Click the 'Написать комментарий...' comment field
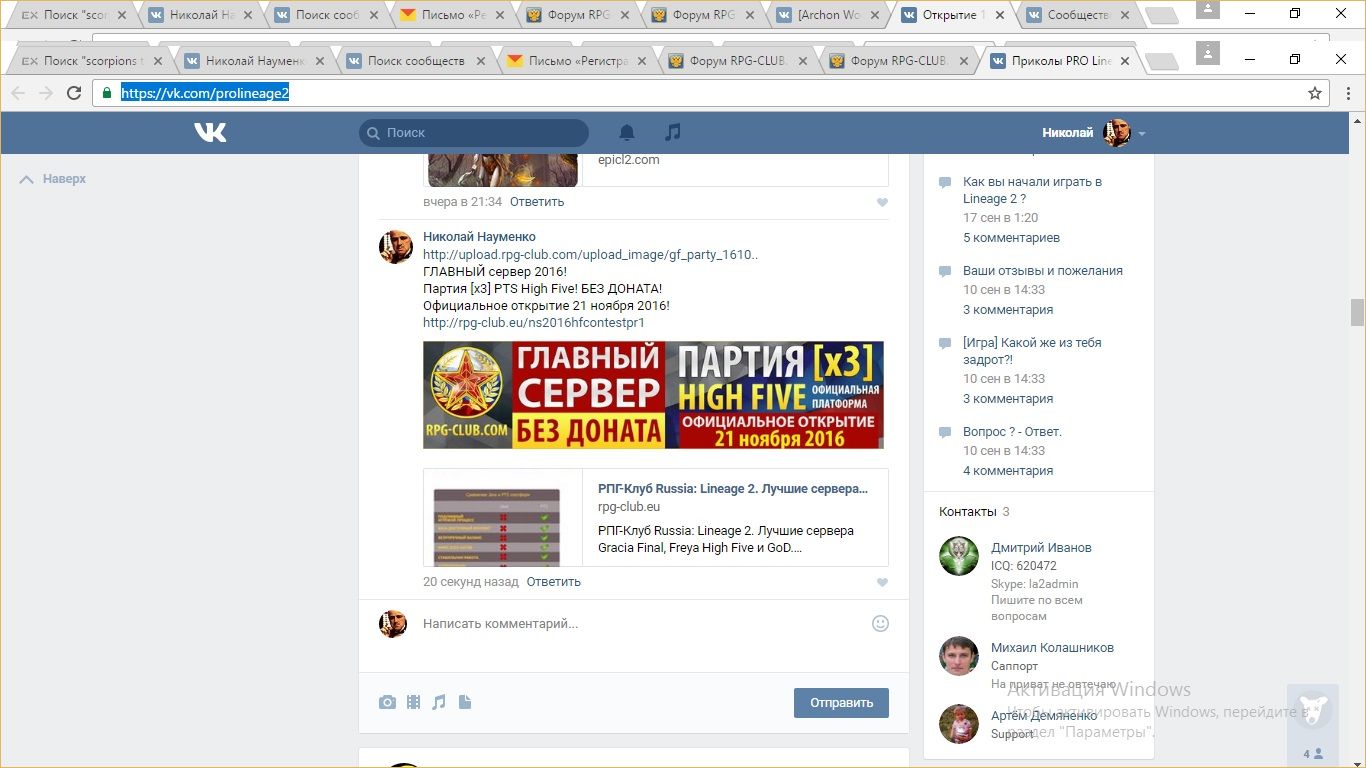 (x=640, y=624)
